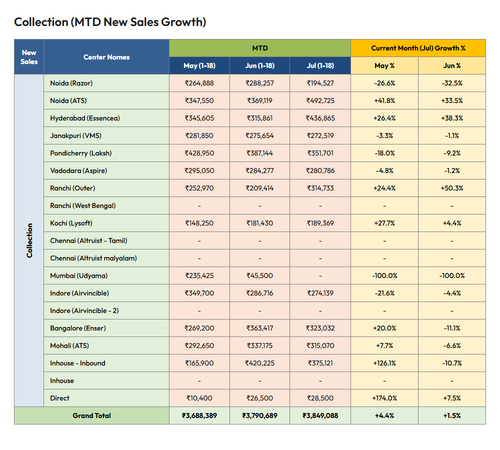
Task: Select the 'May (1-18)' column header
Action: [199, 66]
